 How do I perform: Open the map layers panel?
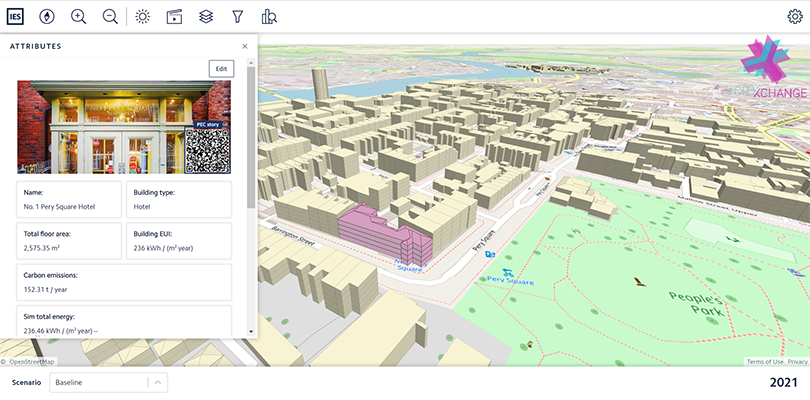[205, 16]
